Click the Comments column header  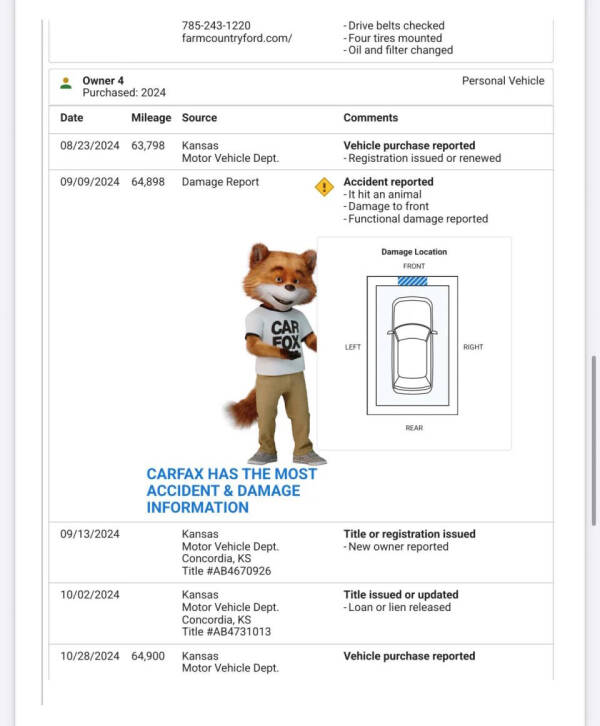pyautogui.click(x=370, y=118)
